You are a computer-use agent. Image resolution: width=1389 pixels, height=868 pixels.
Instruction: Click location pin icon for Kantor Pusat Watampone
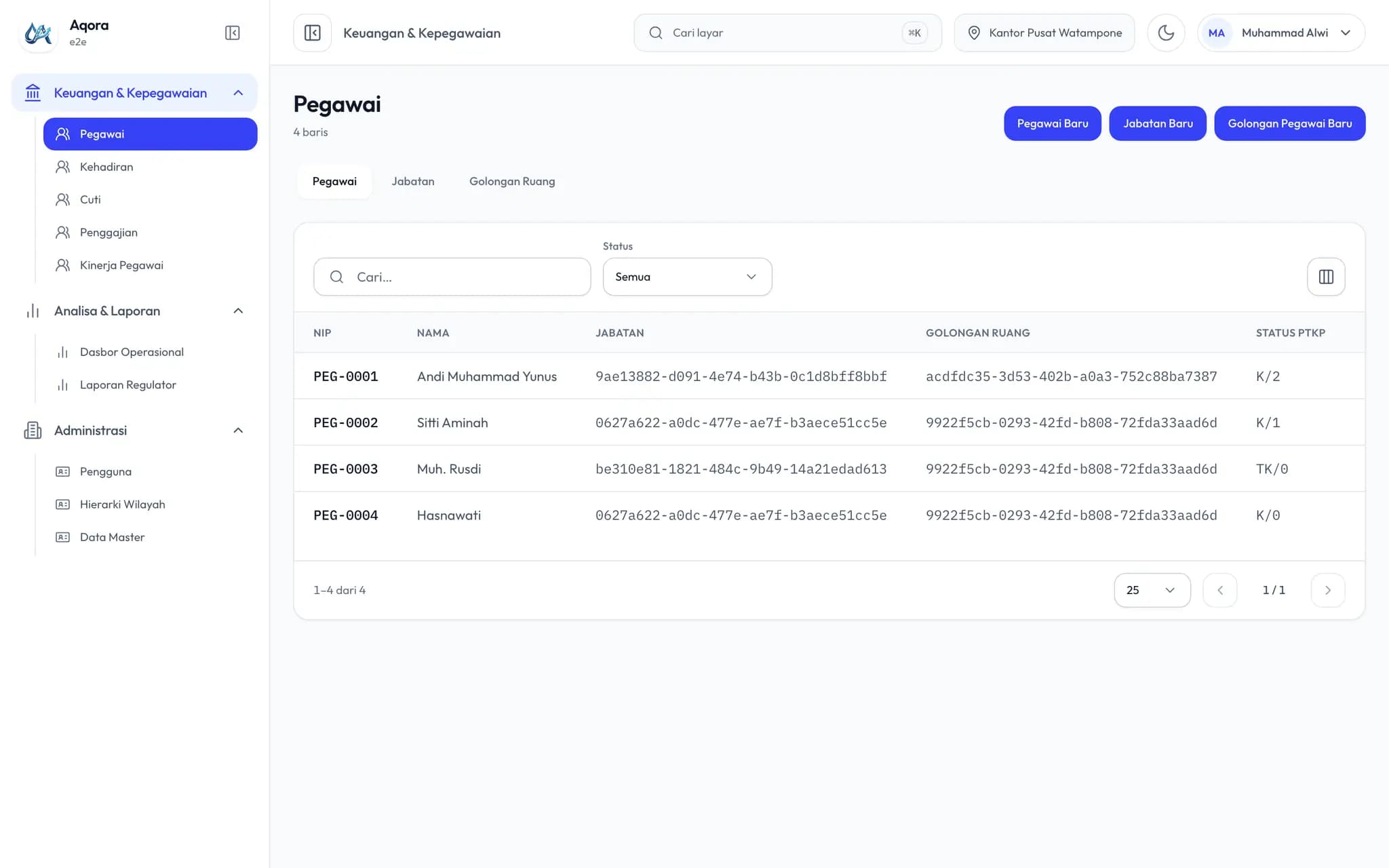(974, 33)
